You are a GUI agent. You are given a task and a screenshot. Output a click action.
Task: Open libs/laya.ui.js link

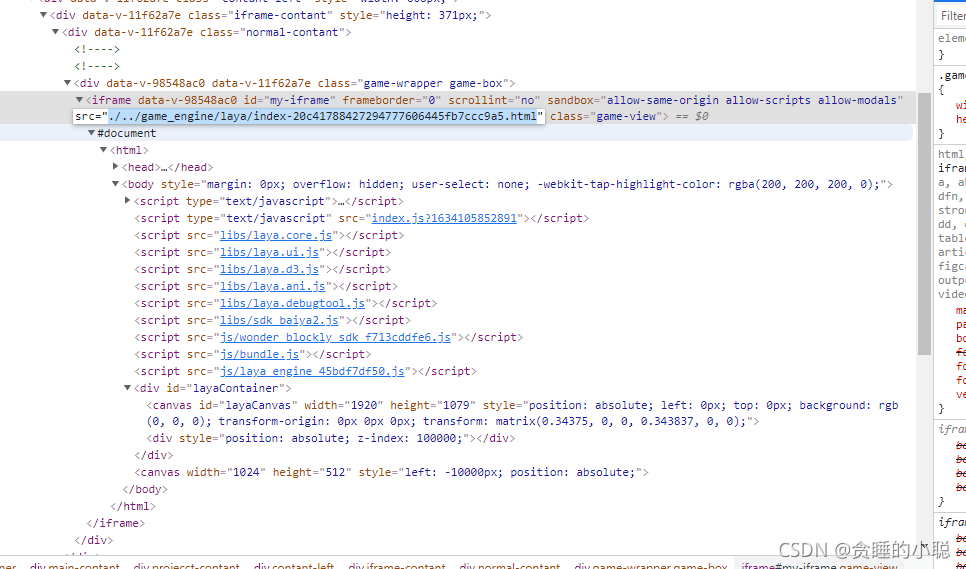click(269, 252)
